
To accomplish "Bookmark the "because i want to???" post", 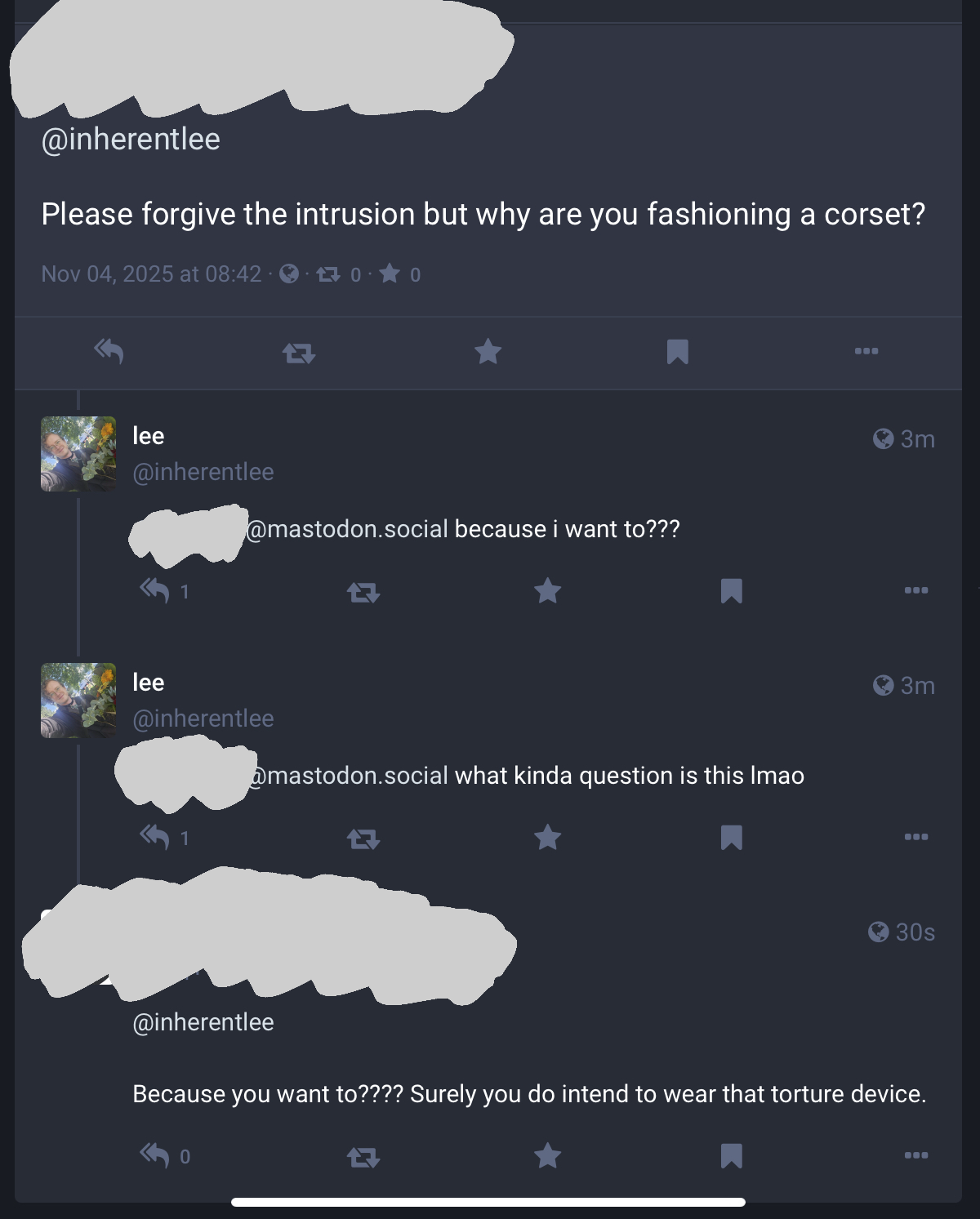I will coord(732,591).
